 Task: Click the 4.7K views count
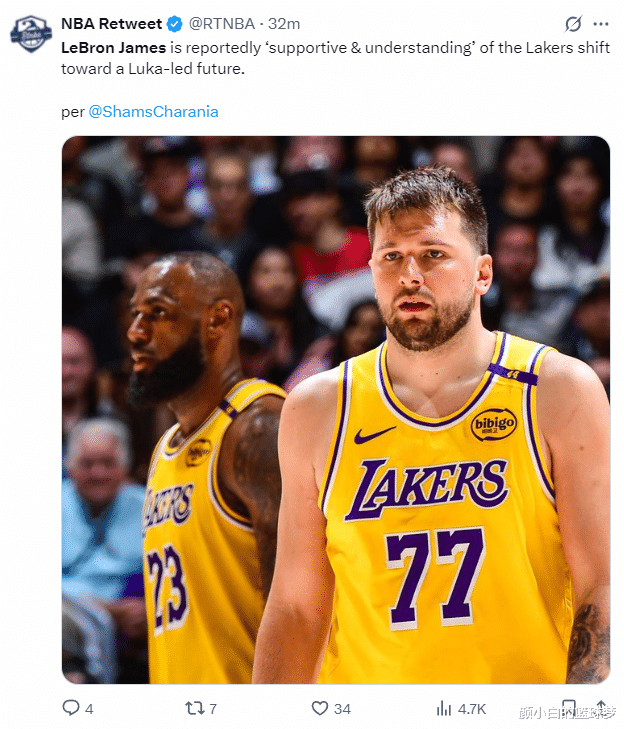point(471,709)
